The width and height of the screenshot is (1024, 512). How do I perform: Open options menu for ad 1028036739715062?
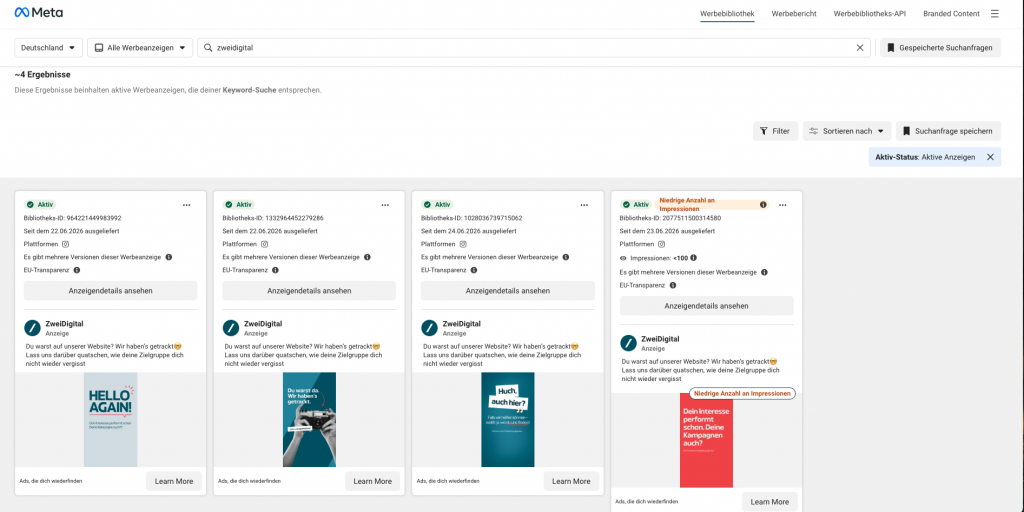coord(584,205)
